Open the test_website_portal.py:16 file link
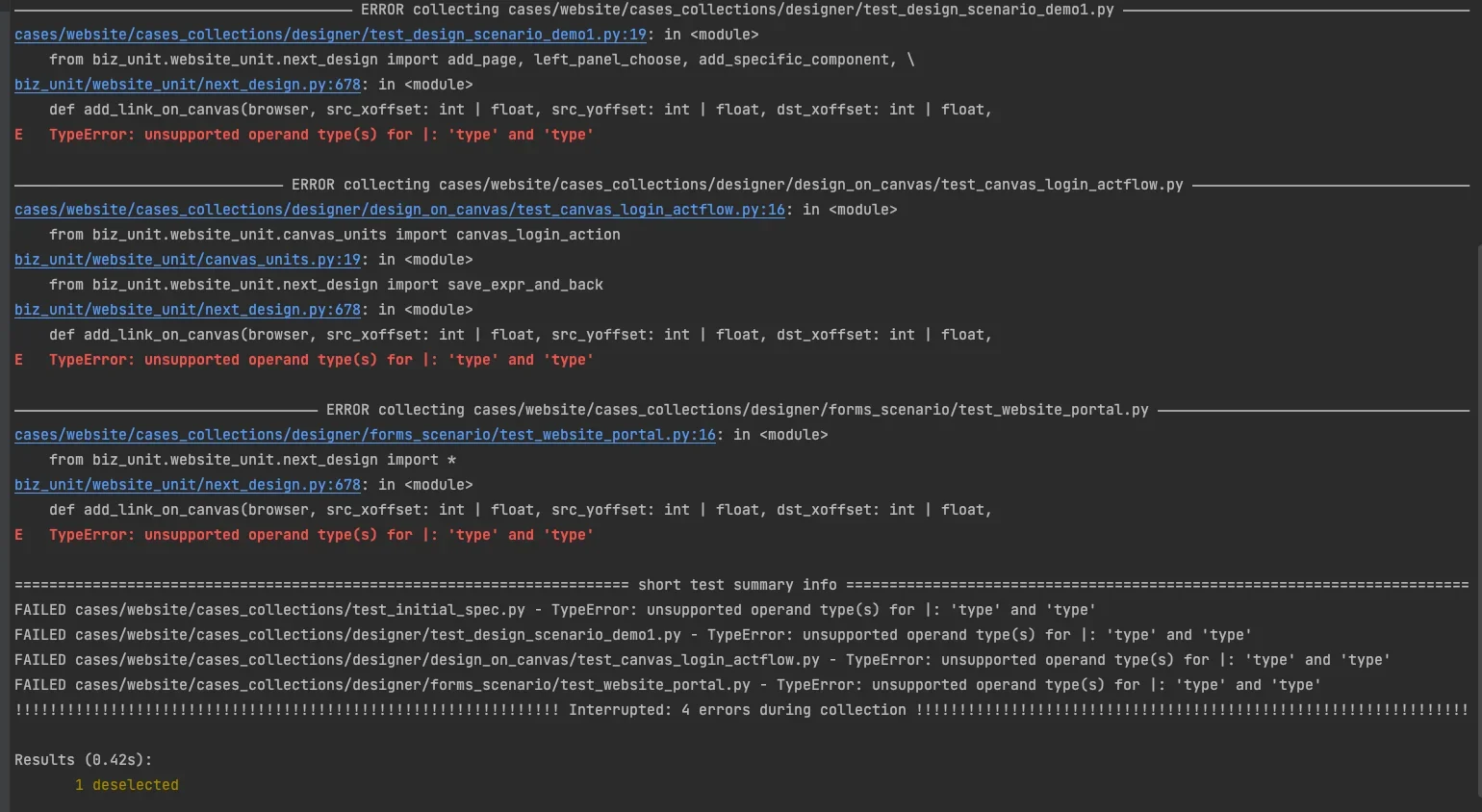The width and height of the screenshot is (1482, 812). (365, 435)
